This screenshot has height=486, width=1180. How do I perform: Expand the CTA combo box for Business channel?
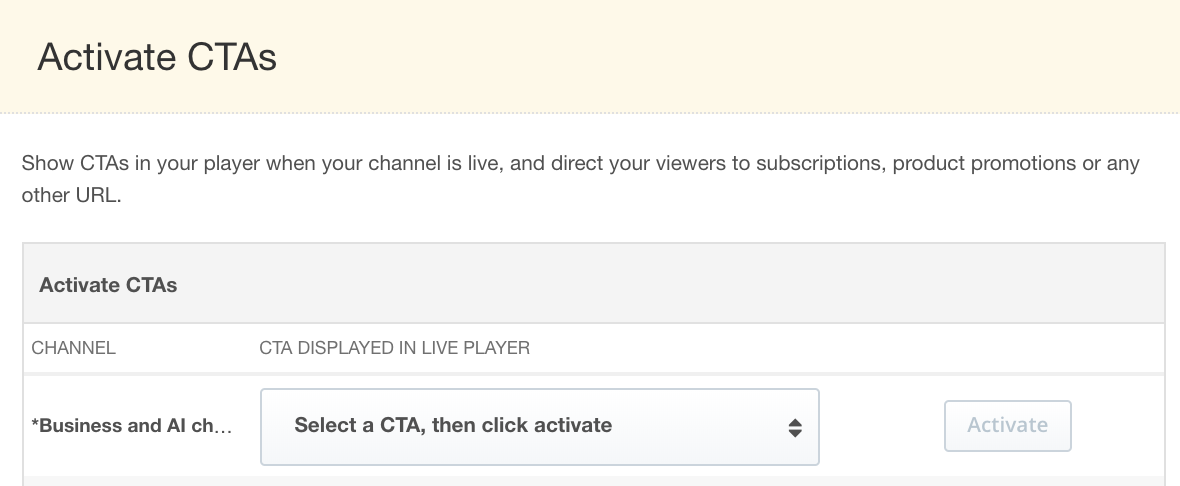point(540,427)
